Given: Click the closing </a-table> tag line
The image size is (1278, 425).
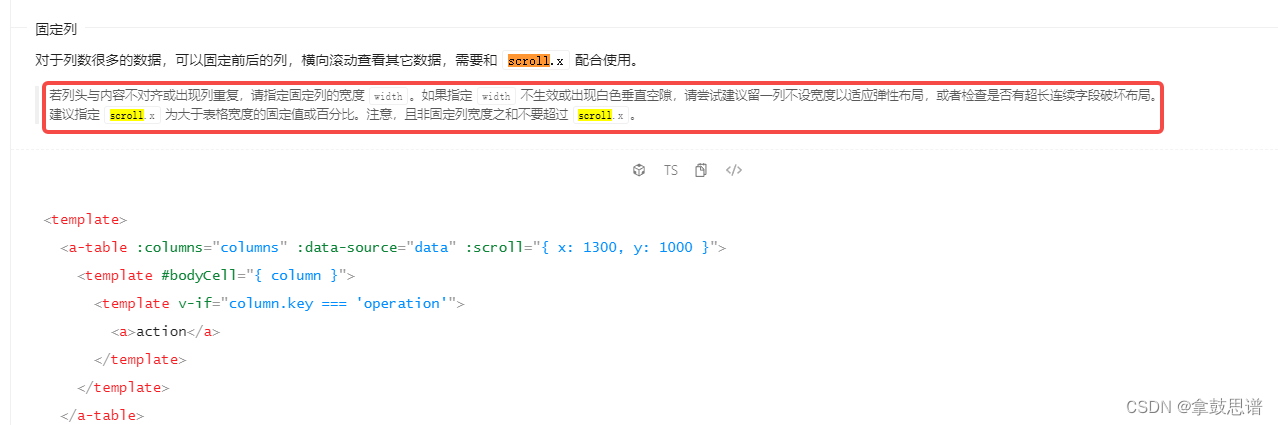Looking at the screenshot, I should click(102, 415).
